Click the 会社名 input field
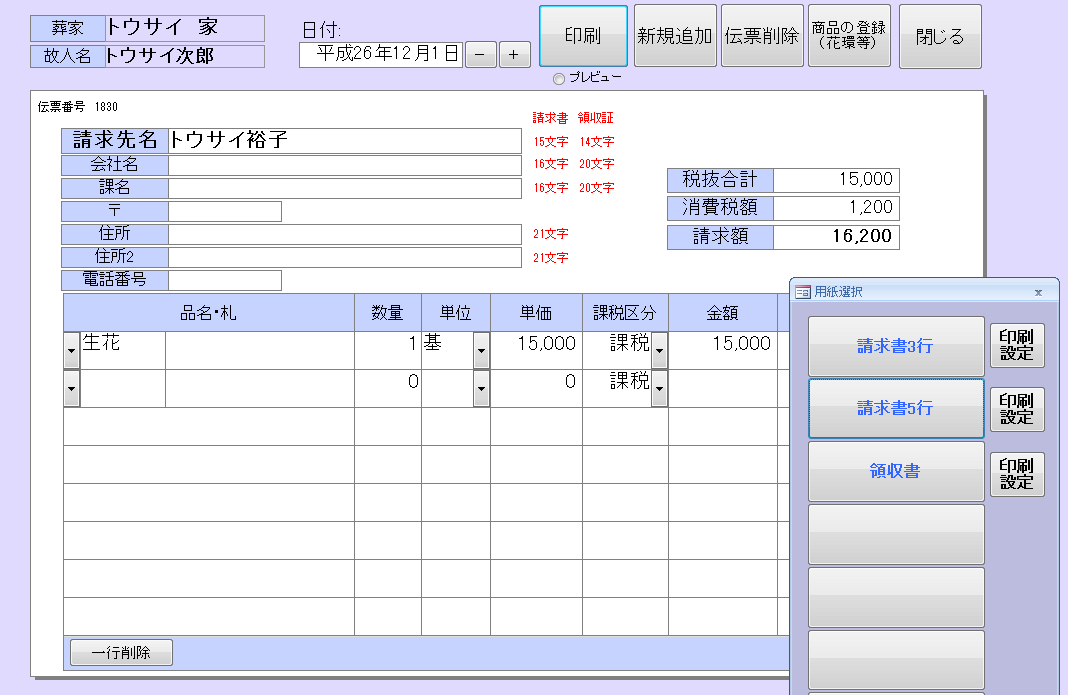The width and height of the screenshot is (1068, 695). pos(344,165)
